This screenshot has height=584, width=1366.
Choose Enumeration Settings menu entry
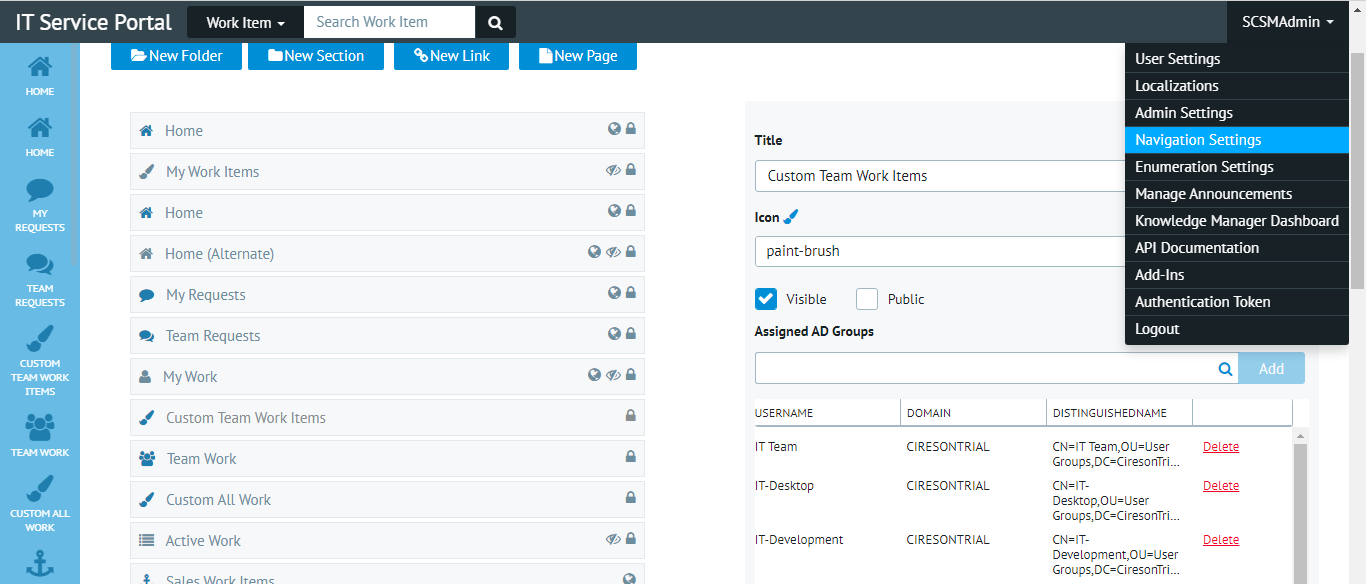[1204, 167]
